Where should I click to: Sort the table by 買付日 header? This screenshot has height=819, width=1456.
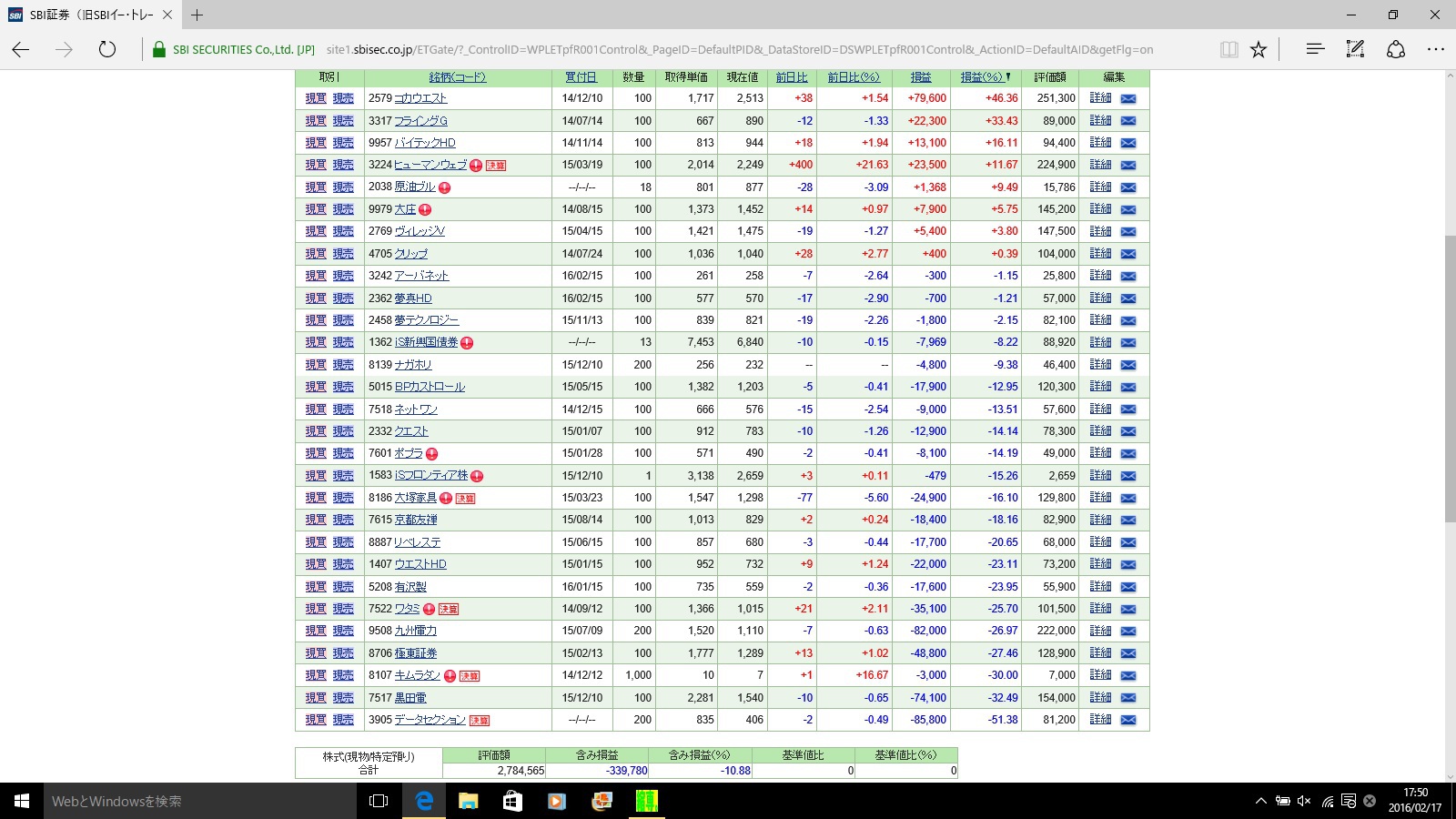[x=581, y=77]
